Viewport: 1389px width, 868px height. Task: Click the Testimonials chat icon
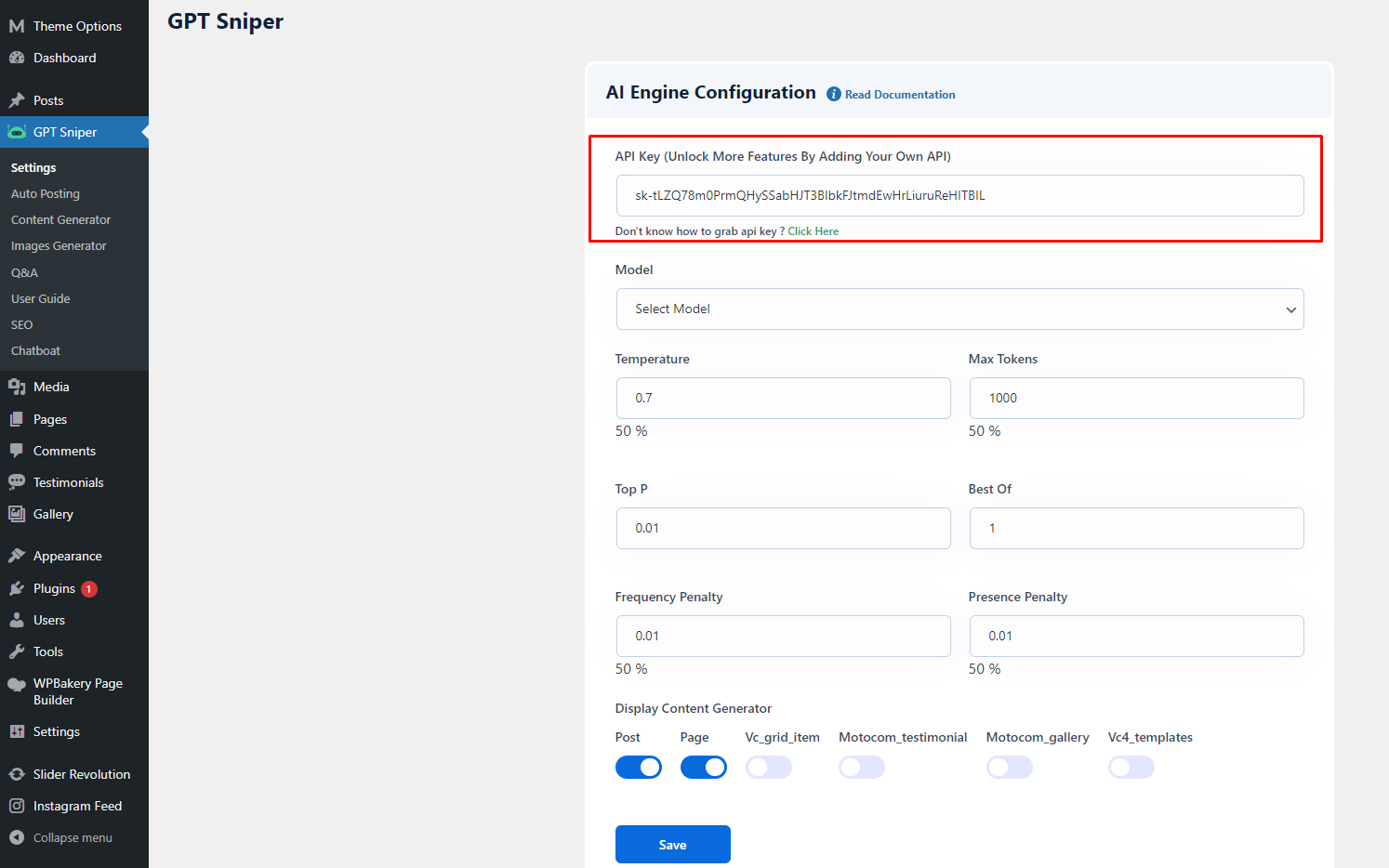17,482
